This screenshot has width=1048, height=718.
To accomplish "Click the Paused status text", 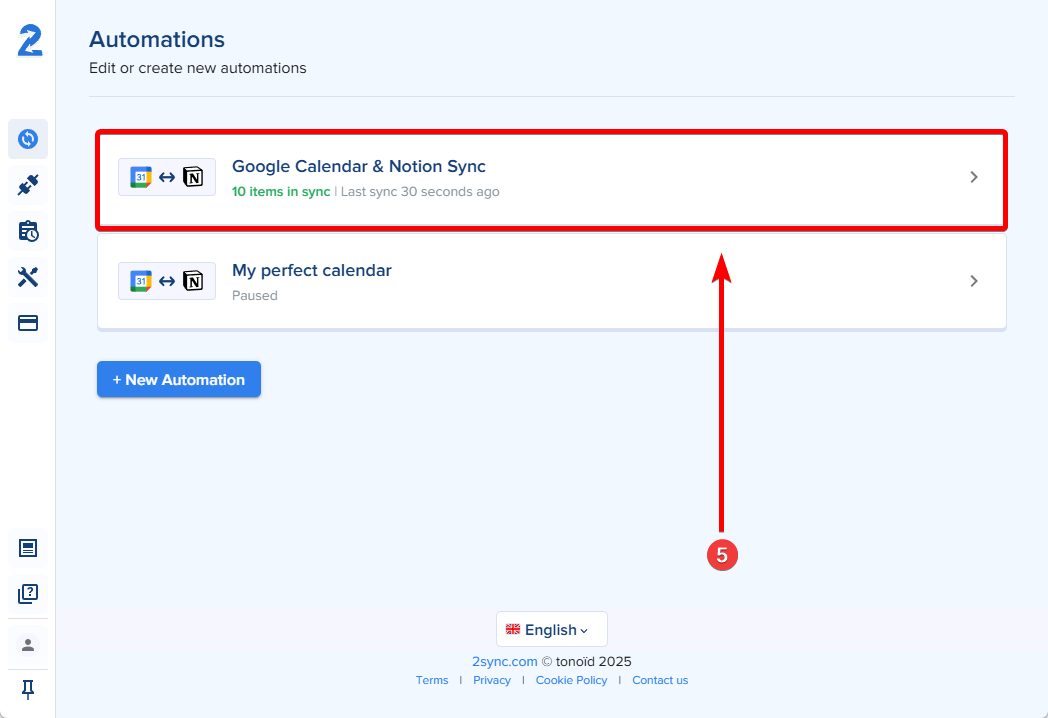I will click(255, 295).
